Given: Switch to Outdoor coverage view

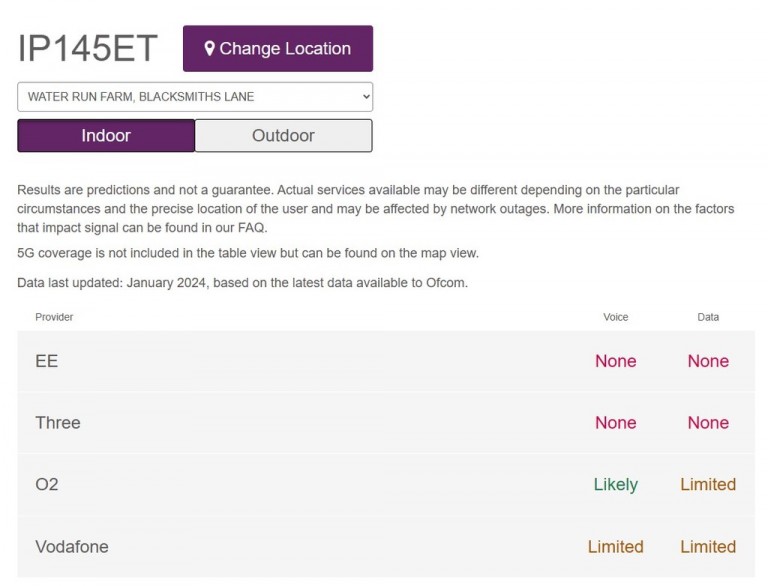Looking at the screenshot, I should coord(283,135).
